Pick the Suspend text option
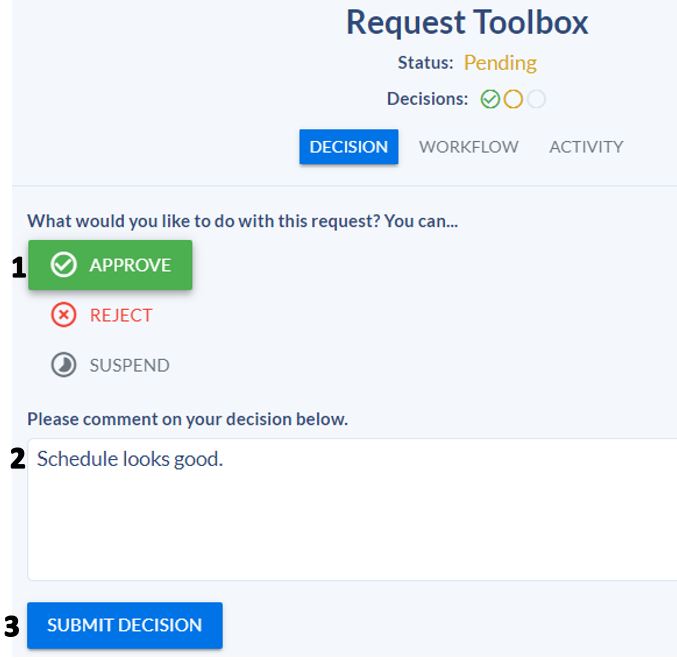Image resolution: width=677 pixels, height=660 pixels. click(129, 365)
